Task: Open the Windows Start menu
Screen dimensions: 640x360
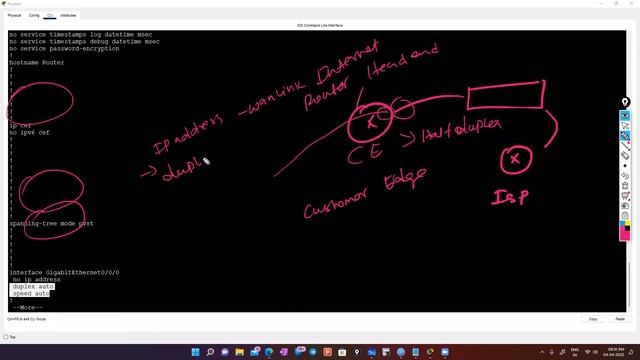Action: click(x=196, y=352)
